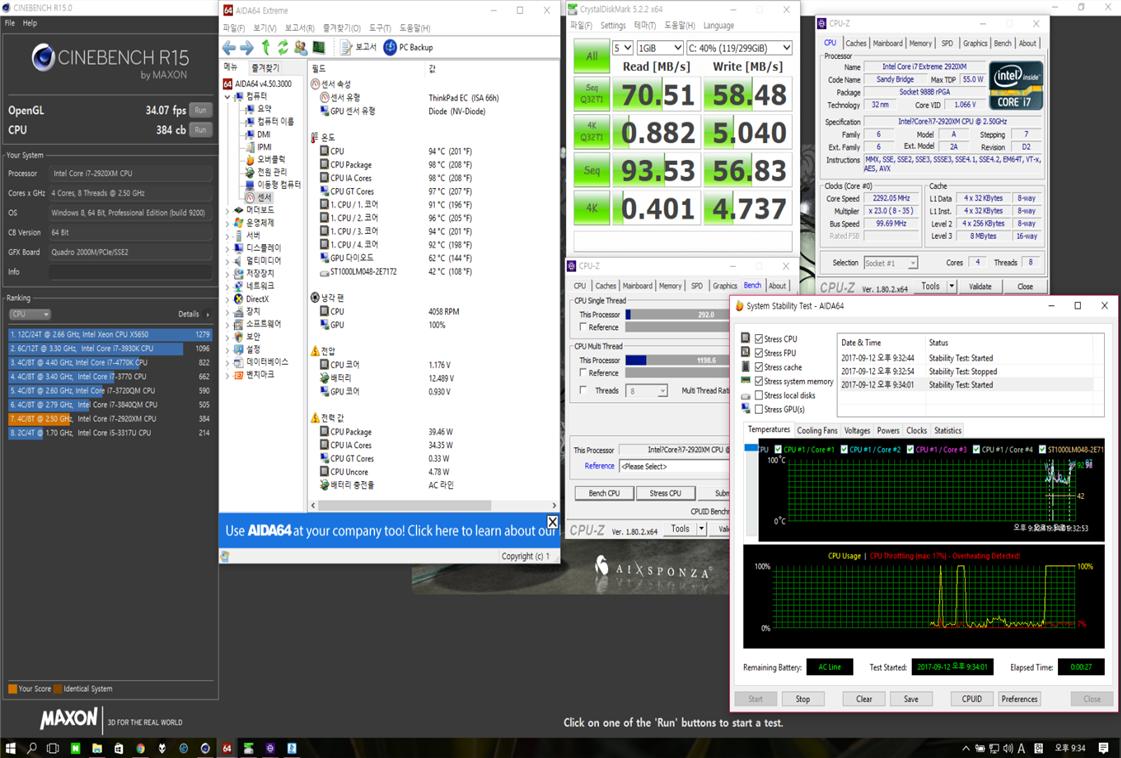Uncheck the Stress cache checkbox

pos(759,368)
